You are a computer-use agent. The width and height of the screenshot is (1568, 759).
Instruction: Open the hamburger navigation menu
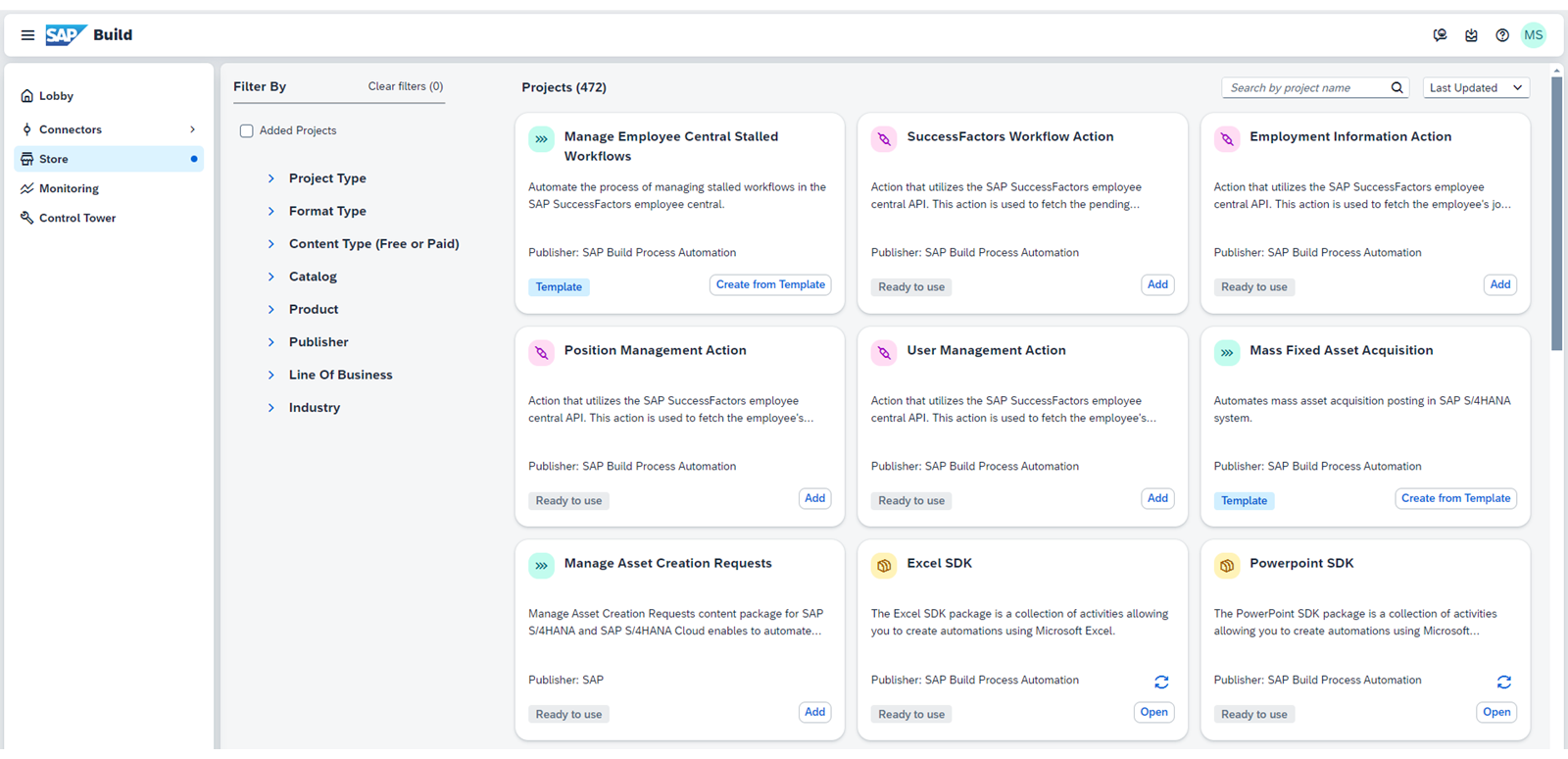coord(27,35)
